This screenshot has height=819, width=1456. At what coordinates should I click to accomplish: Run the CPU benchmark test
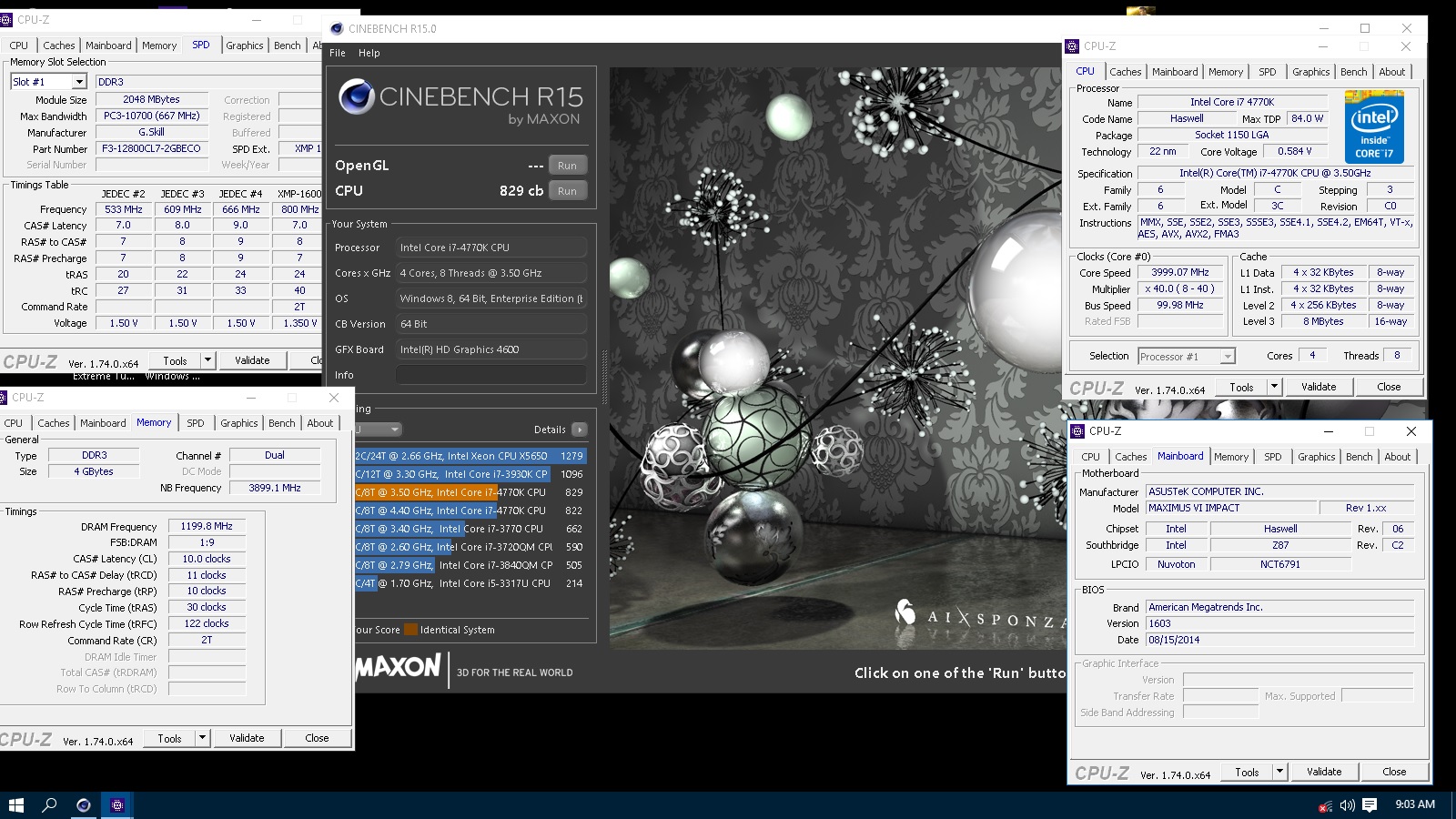click(x=568, y=191)
